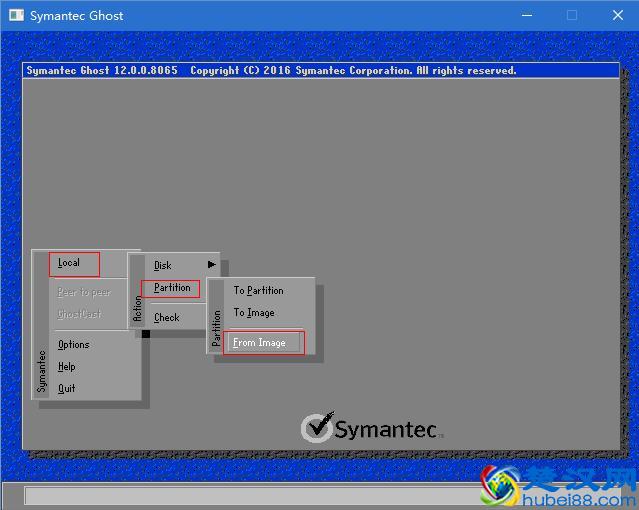
Task: Maximize the Symantec Ghost window
Action: pyautogui.click(x=572, y=15)
